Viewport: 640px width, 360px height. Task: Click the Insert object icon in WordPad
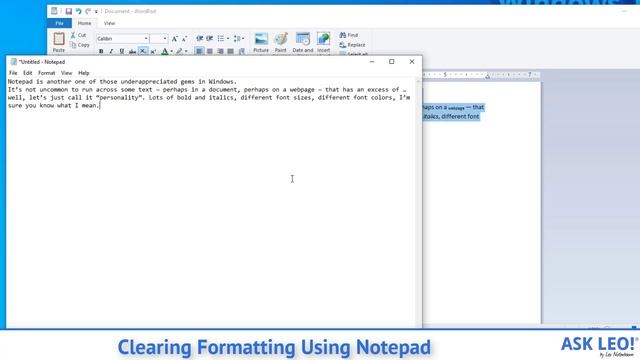323,39
